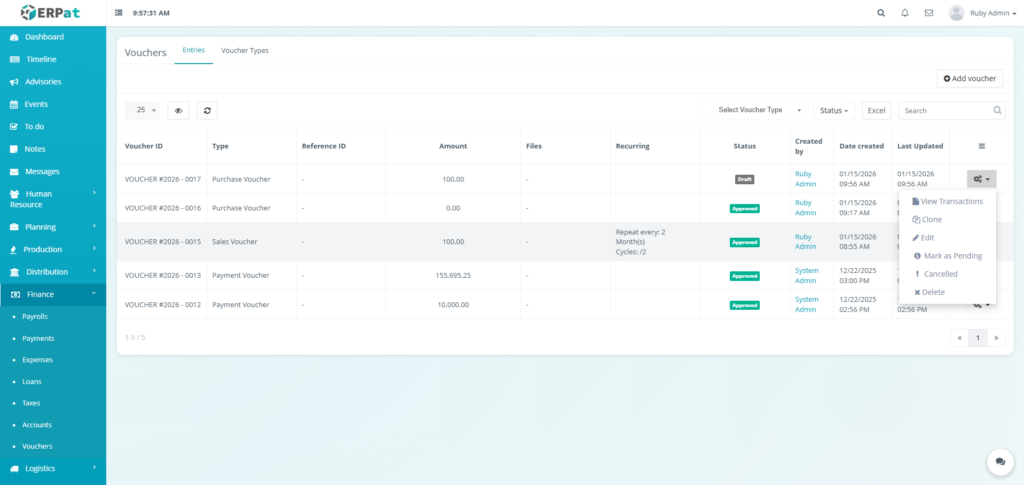Image resolution: width=1024 pixels, height=485 pixels.
Task: Click the Add voucher button
Action: click(969, 78)
